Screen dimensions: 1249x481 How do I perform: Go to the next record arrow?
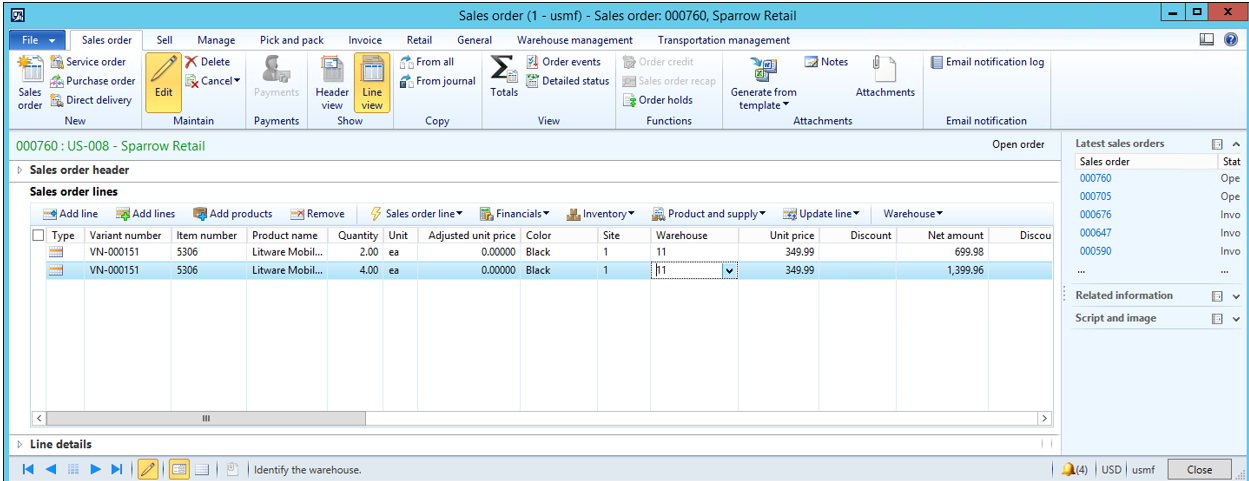96,469
